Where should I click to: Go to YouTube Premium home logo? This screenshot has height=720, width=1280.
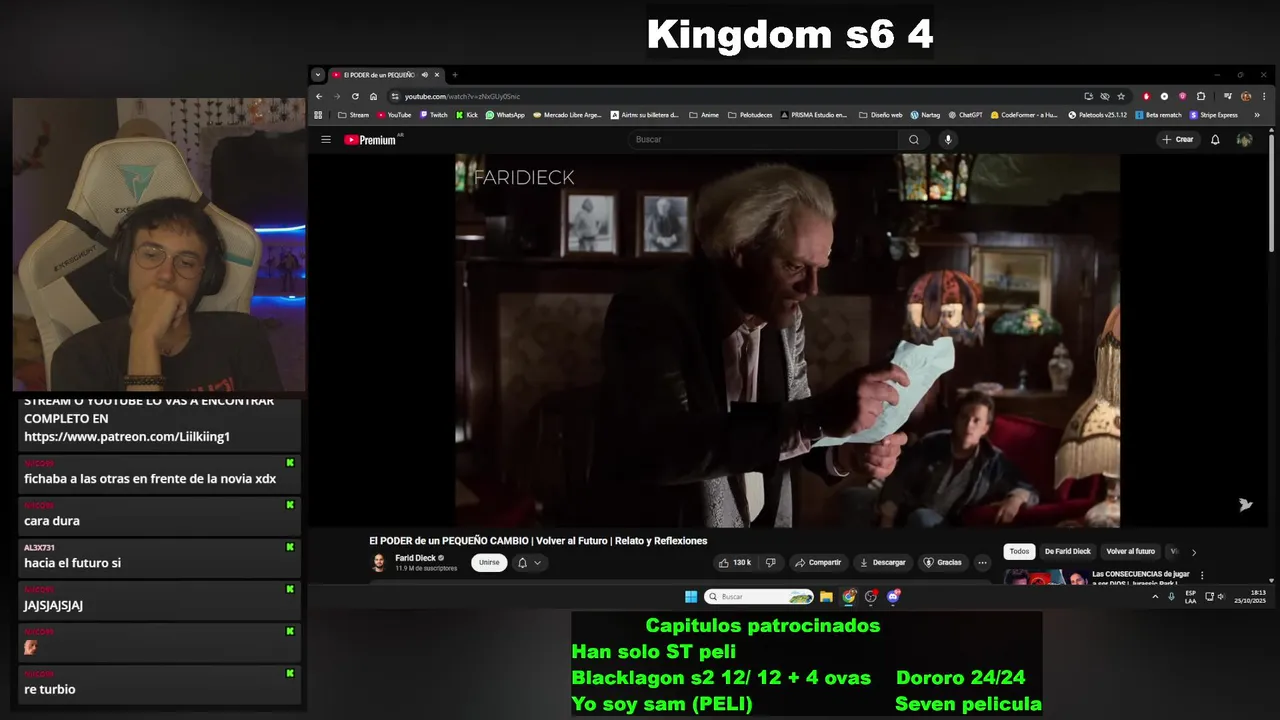(370, 140)
